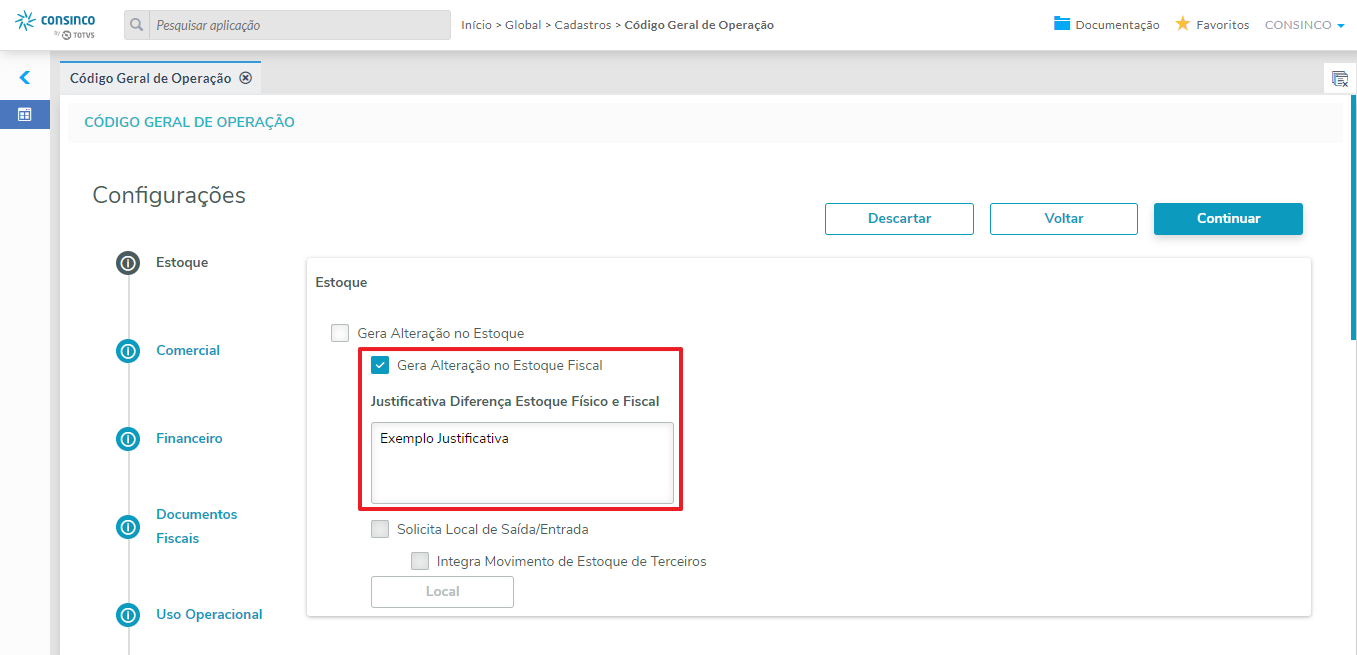Viewport: 1357px width, 655px height.
Task: Enable Gera Alteração no Estoque checkbox
Action: tap(340, 333)
